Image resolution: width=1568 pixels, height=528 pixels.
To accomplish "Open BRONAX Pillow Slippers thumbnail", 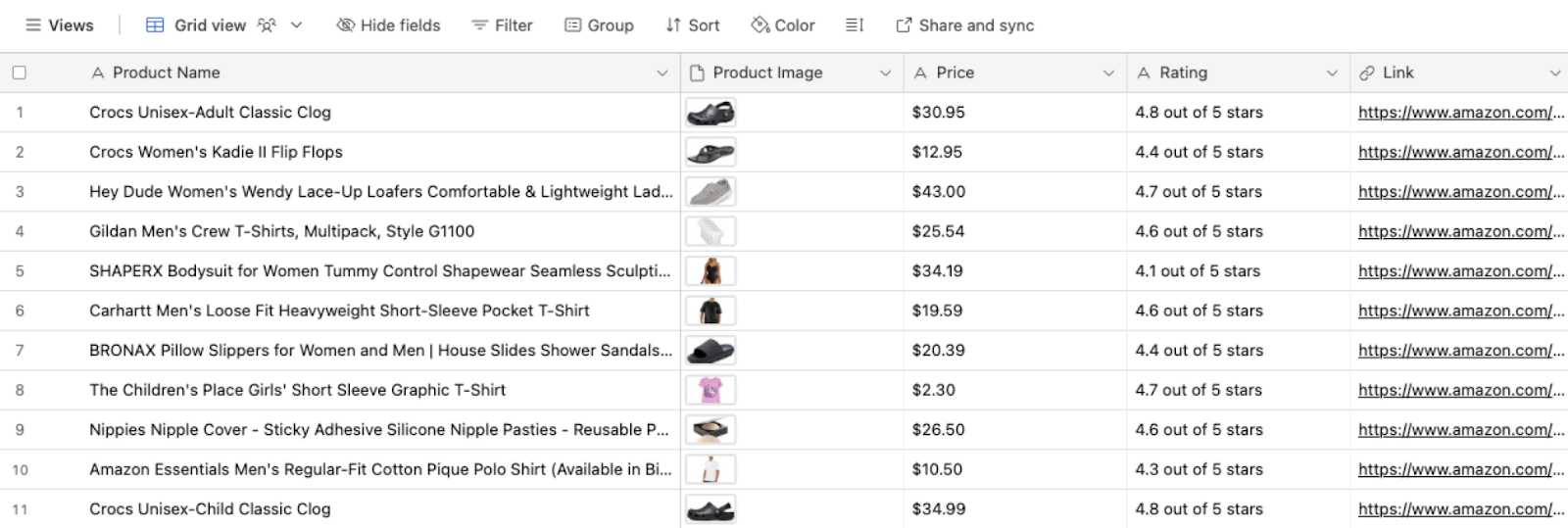I will click(x=710, y=351).
